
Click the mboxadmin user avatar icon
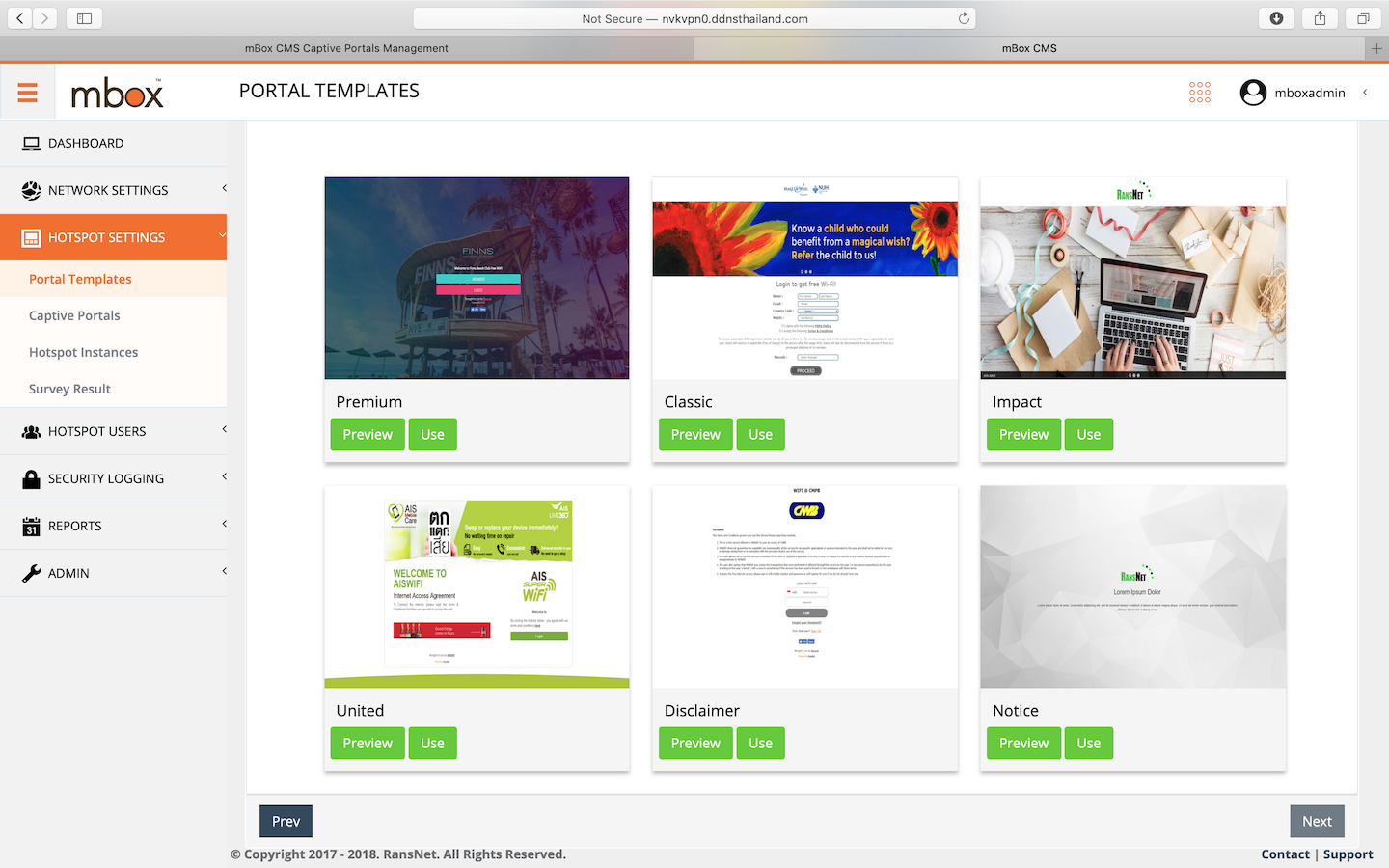click(x=1253, y=93)
